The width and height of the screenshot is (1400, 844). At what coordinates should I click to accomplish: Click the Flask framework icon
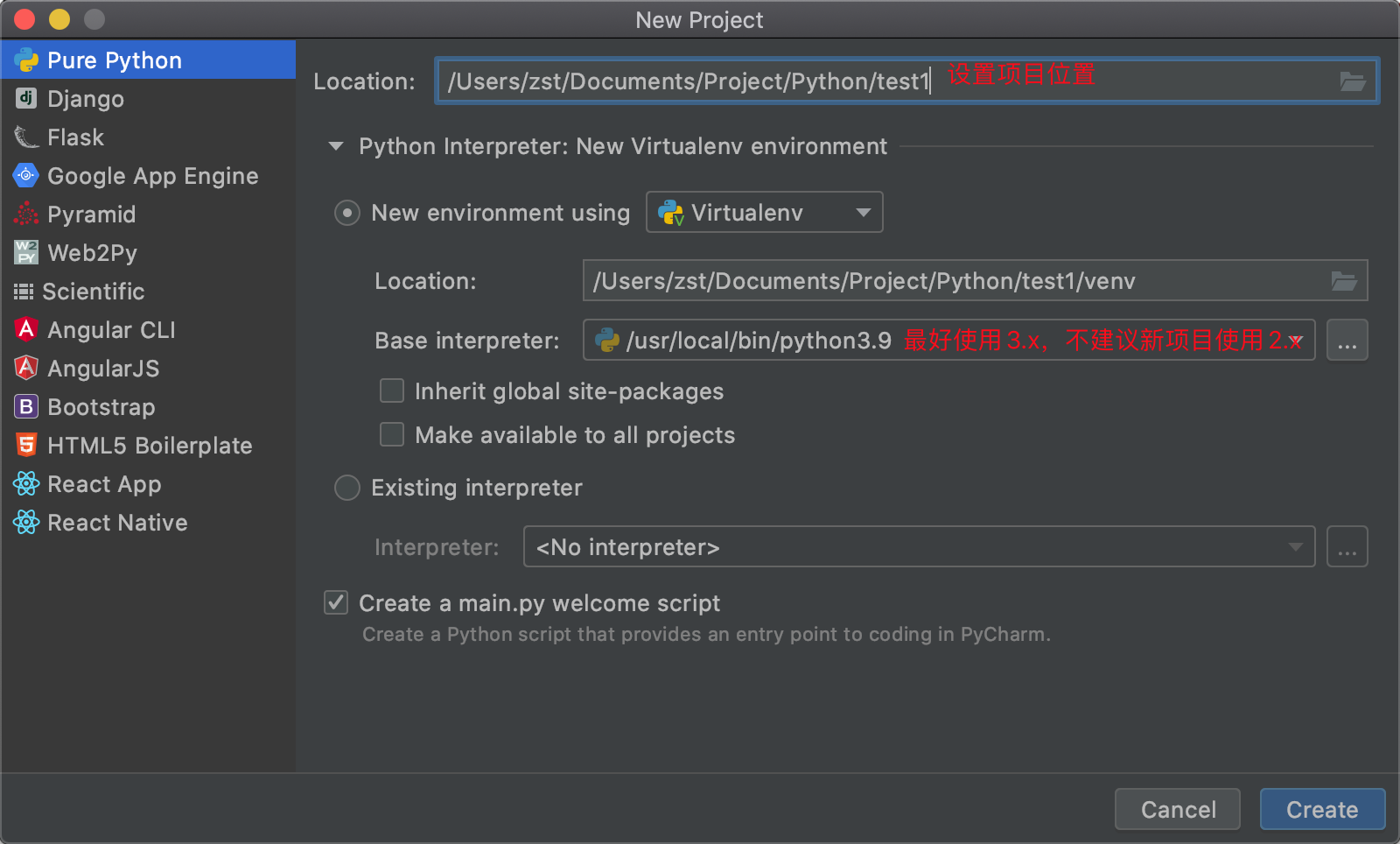tap(25, 137)
